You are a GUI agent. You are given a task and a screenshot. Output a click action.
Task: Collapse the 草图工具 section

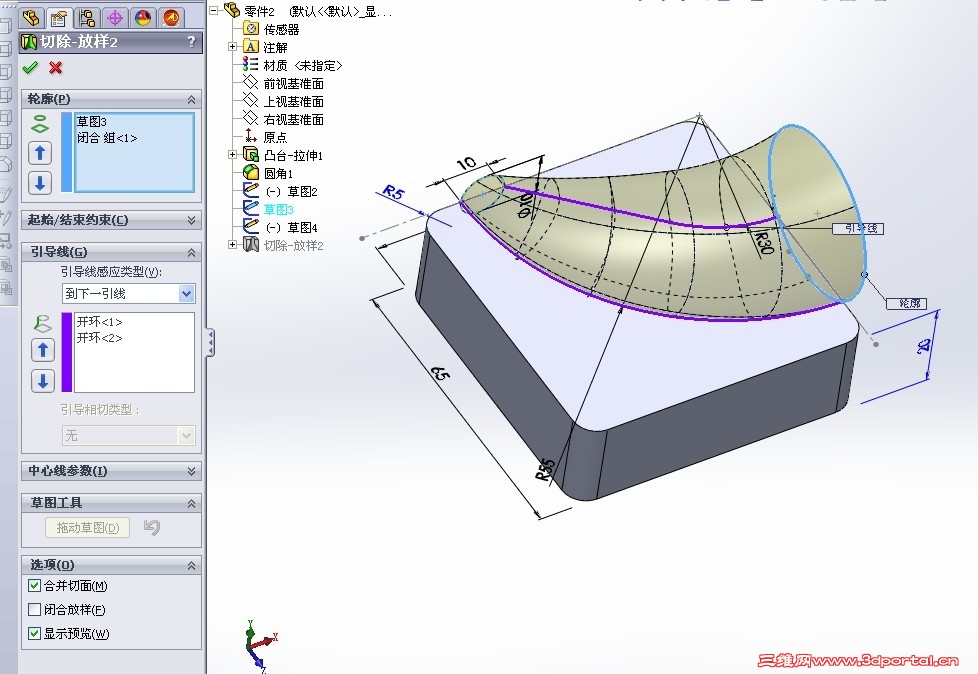(191, 503)
